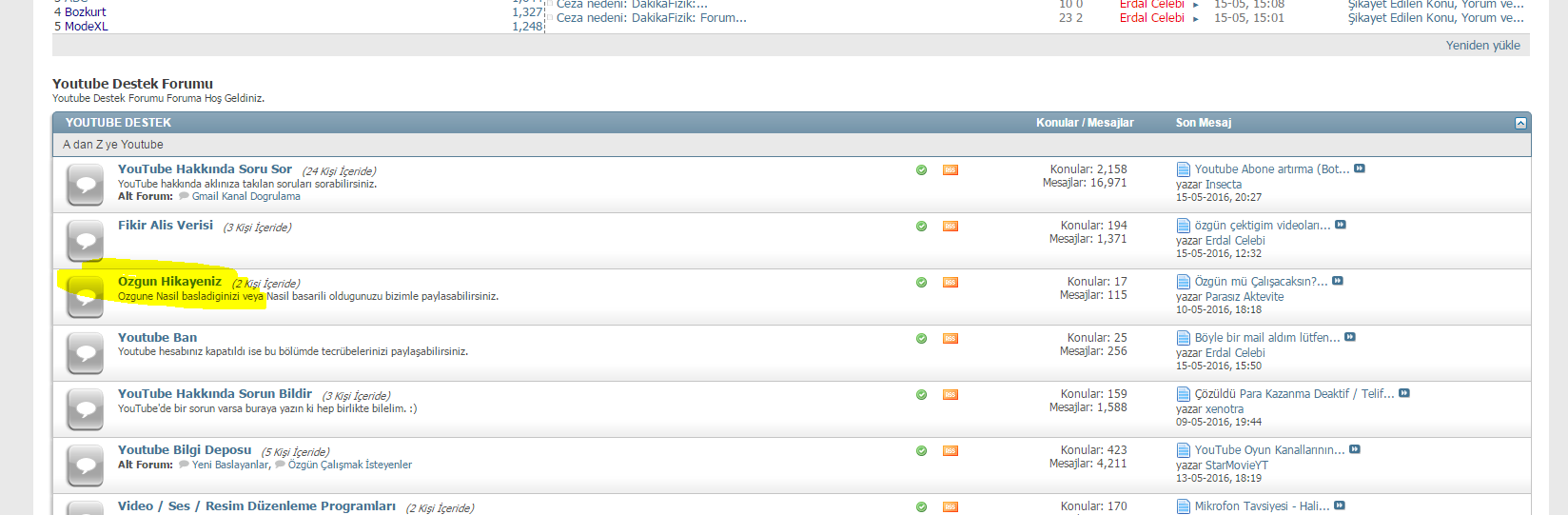1568x515 pixels.
Task: Open the YouTube Hakkında Sorun Bildir forum
Action: (x=215, y=394)
